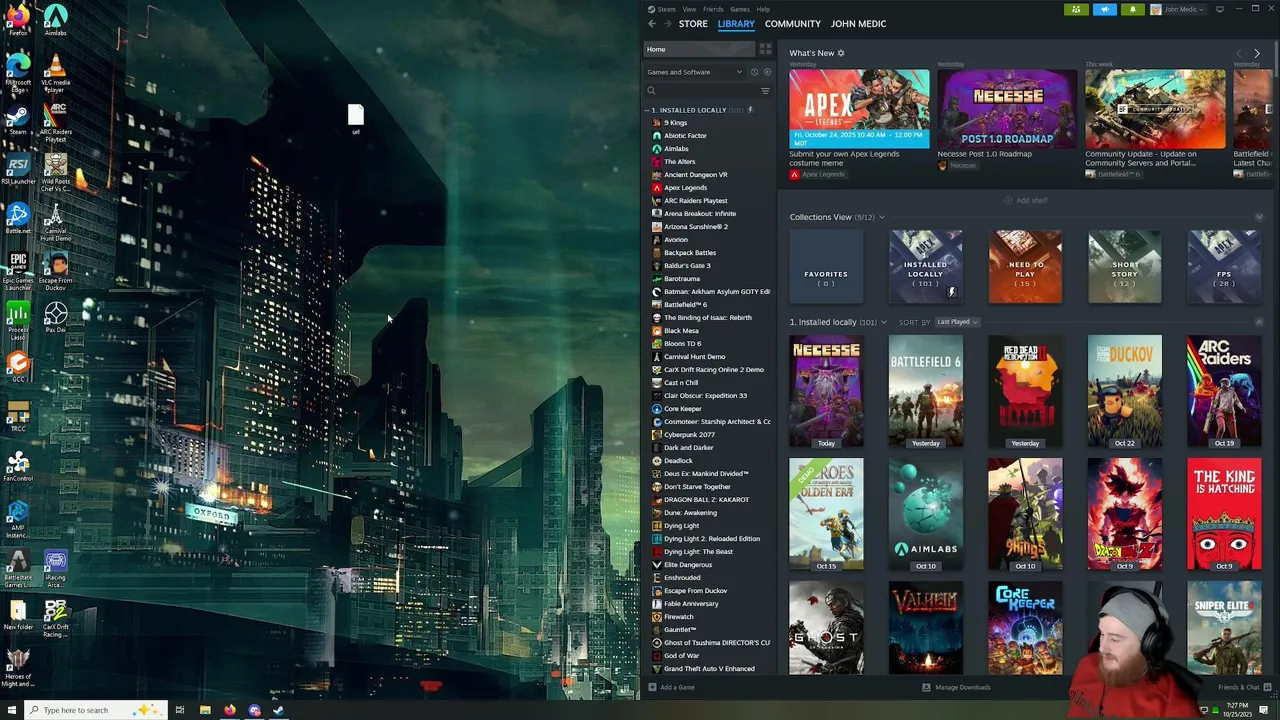Toggle the ready-to-play filter icon
The width and height of the screenshot is (1280, 720).
point(767,72)
